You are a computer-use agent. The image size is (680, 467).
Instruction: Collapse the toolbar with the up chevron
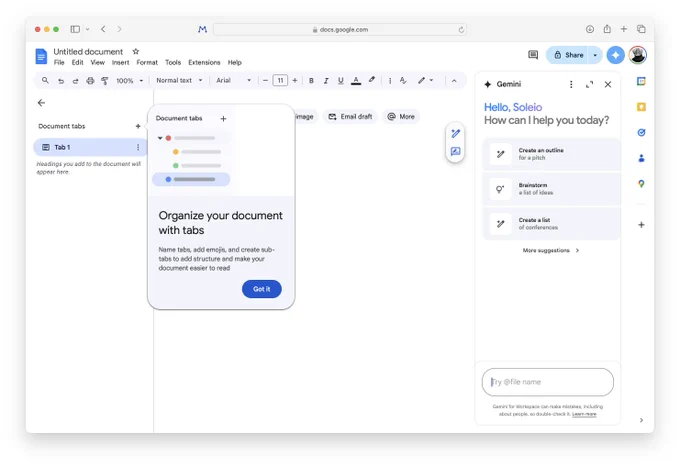[454, 81]
